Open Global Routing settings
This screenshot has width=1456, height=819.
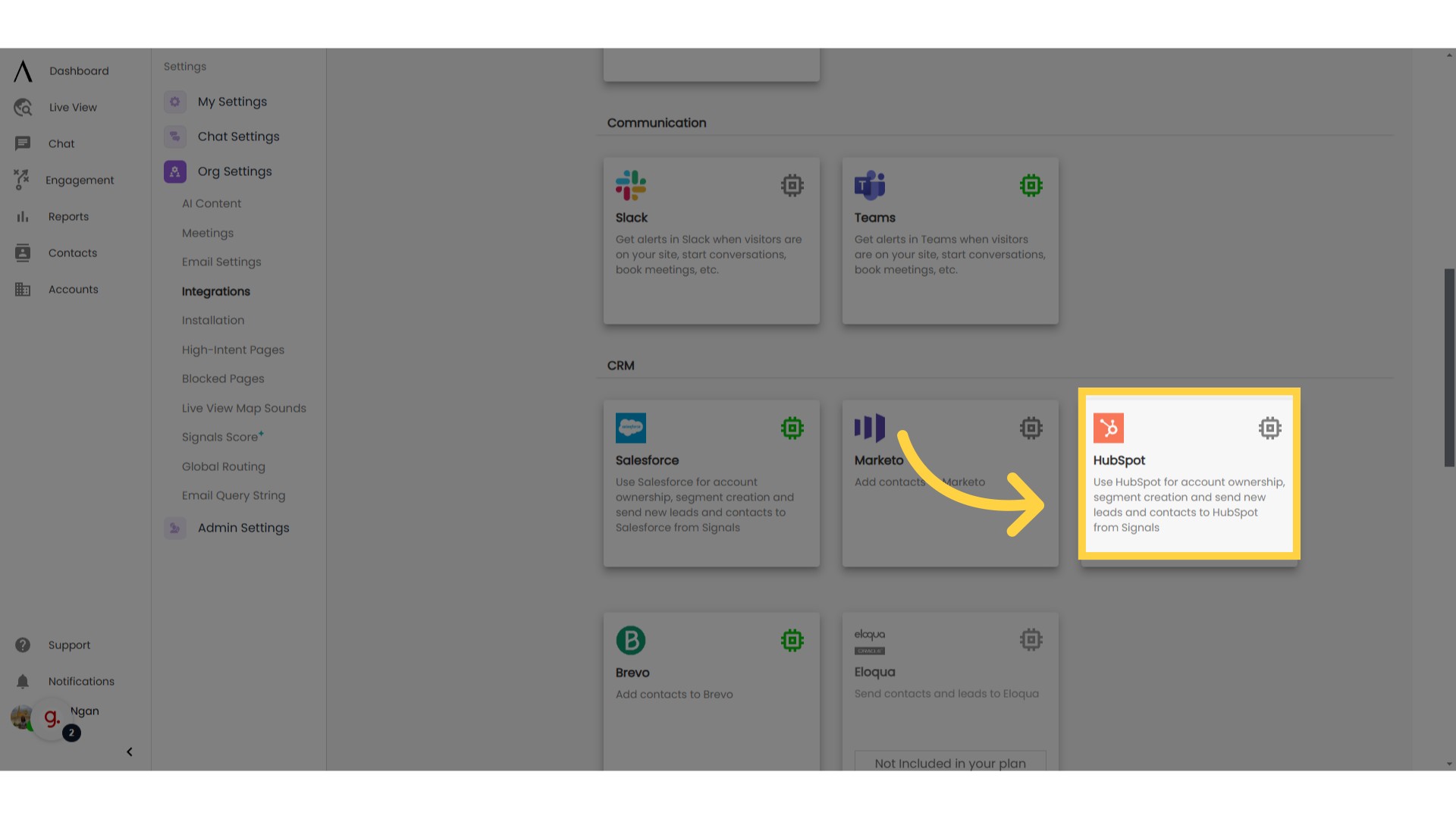223,466
